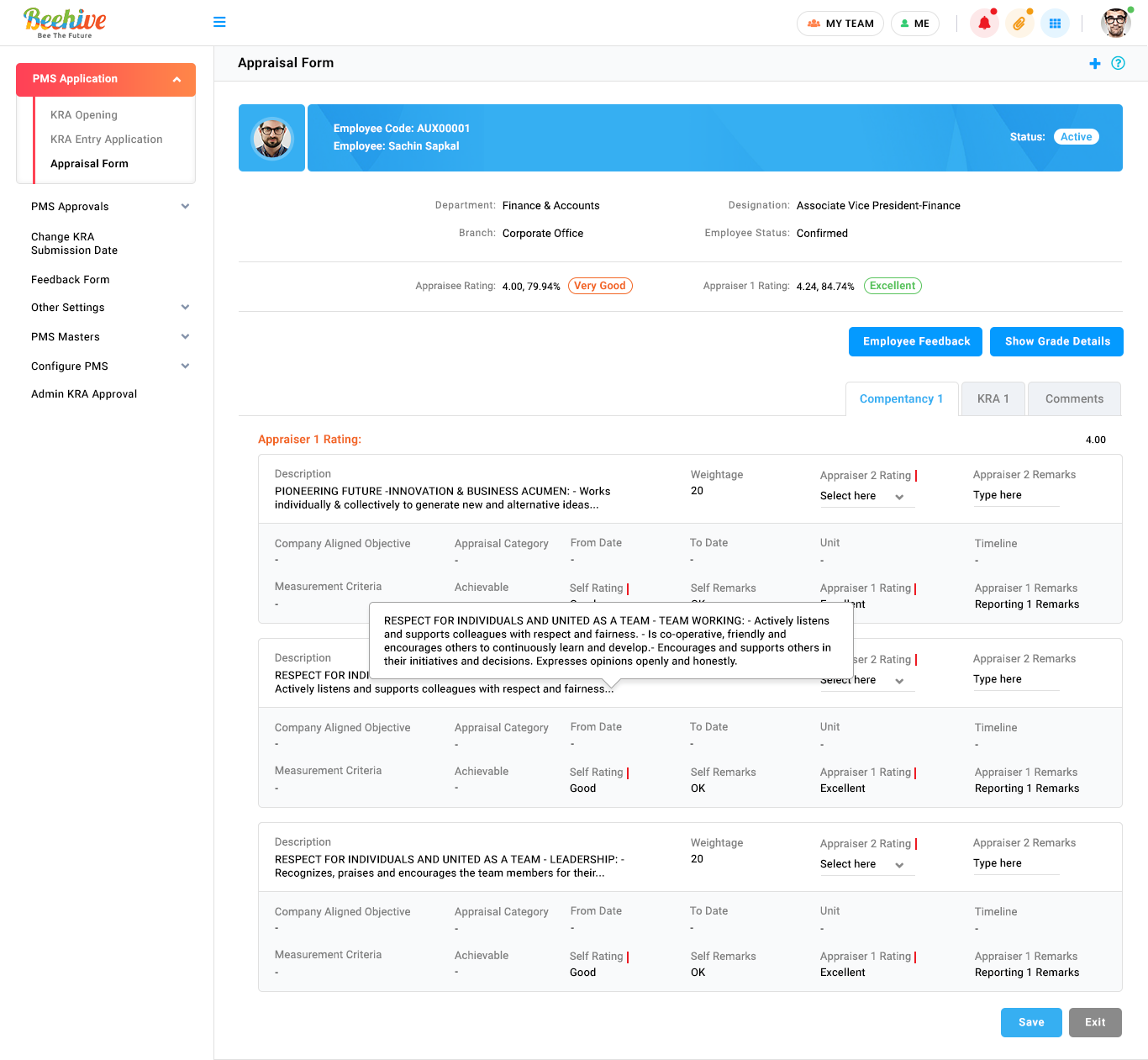Screen dimensions: 1148x1060
Task: Click the user profile avatar in header
Action: coord(1115,24)
